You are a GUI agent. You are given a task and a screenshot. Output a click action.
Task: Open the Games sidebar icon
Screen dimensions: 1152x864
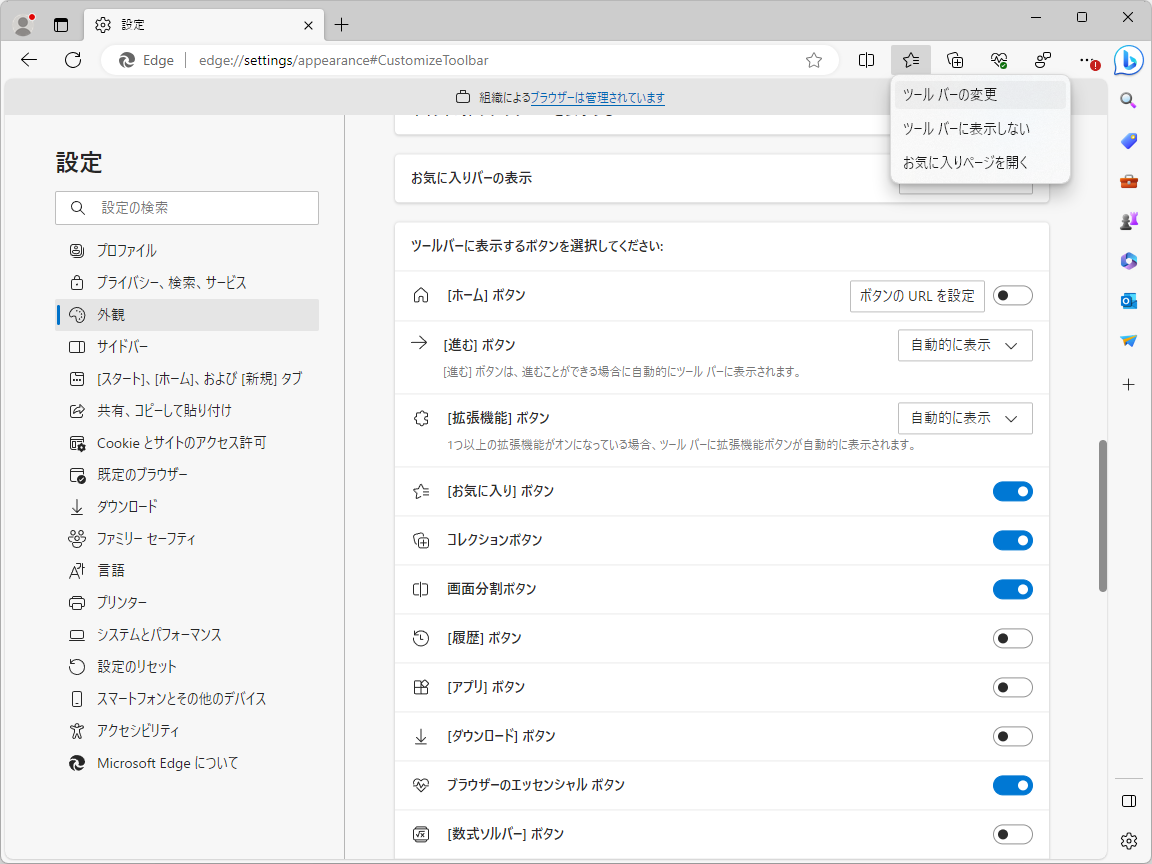(x=1128, y=220)
